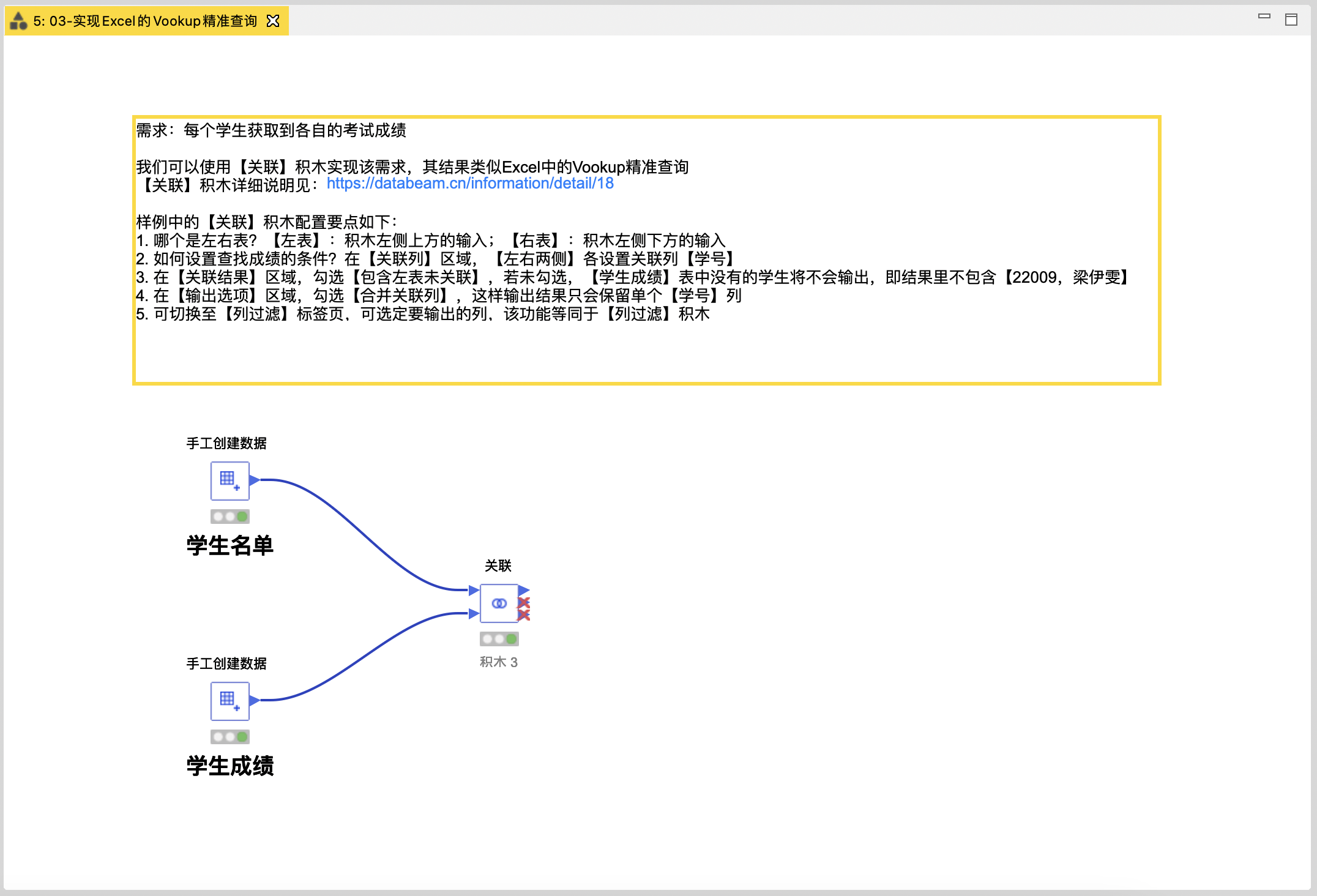The width and height of the screenshot is (1317, 896).
Task: Click output port of 学生名单 node
Action: coord(254,480)
